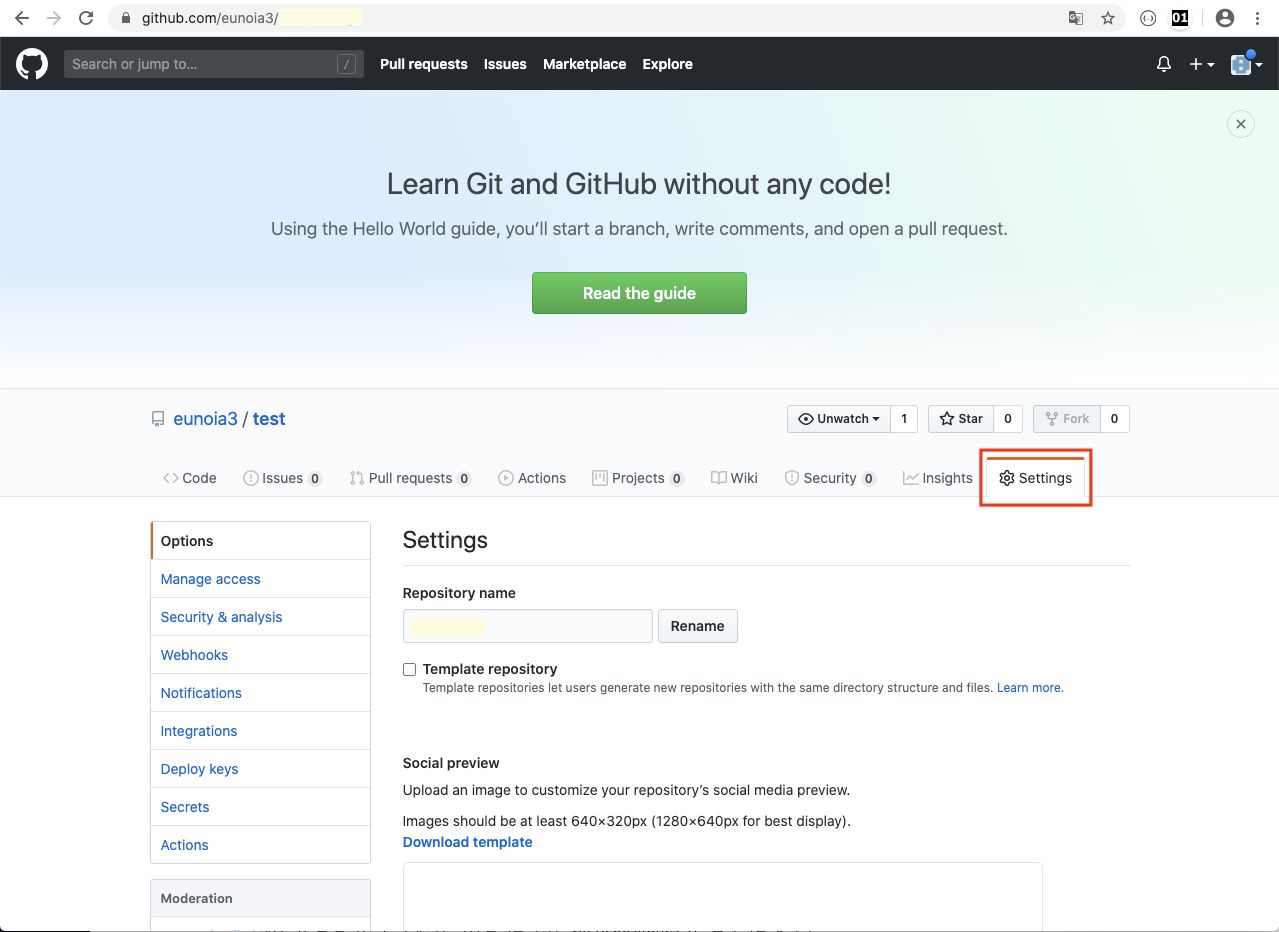Open the plus create-new dropdown
The image size is (1279, 932).
[x=1202, y=64]
